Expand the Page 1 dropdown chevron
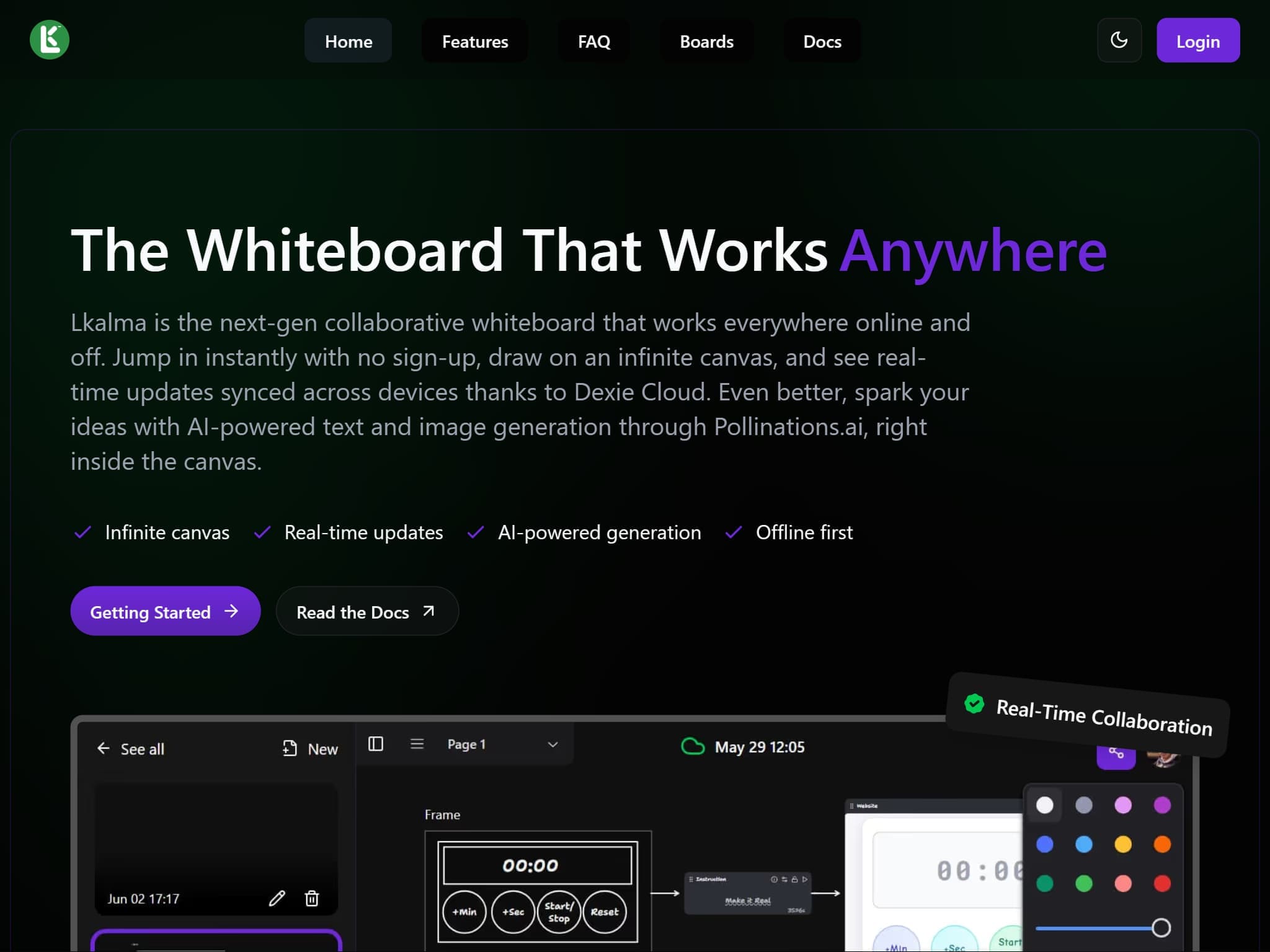Screen dimensions: 1270x952 point(553,744)
